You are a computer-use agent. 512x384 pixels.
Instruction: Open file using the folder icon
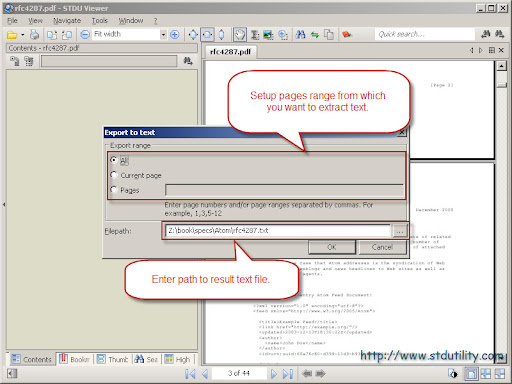tap(12, 34)
